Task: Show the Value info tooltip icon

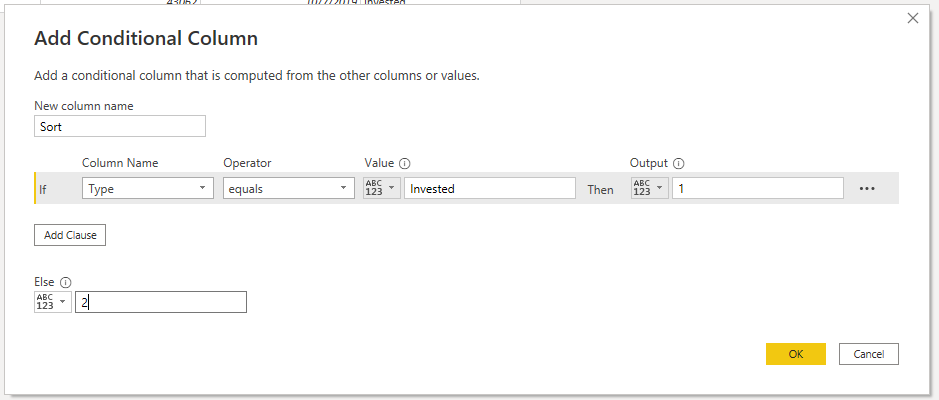Action: pyautogui.click(x=405, y=163)
